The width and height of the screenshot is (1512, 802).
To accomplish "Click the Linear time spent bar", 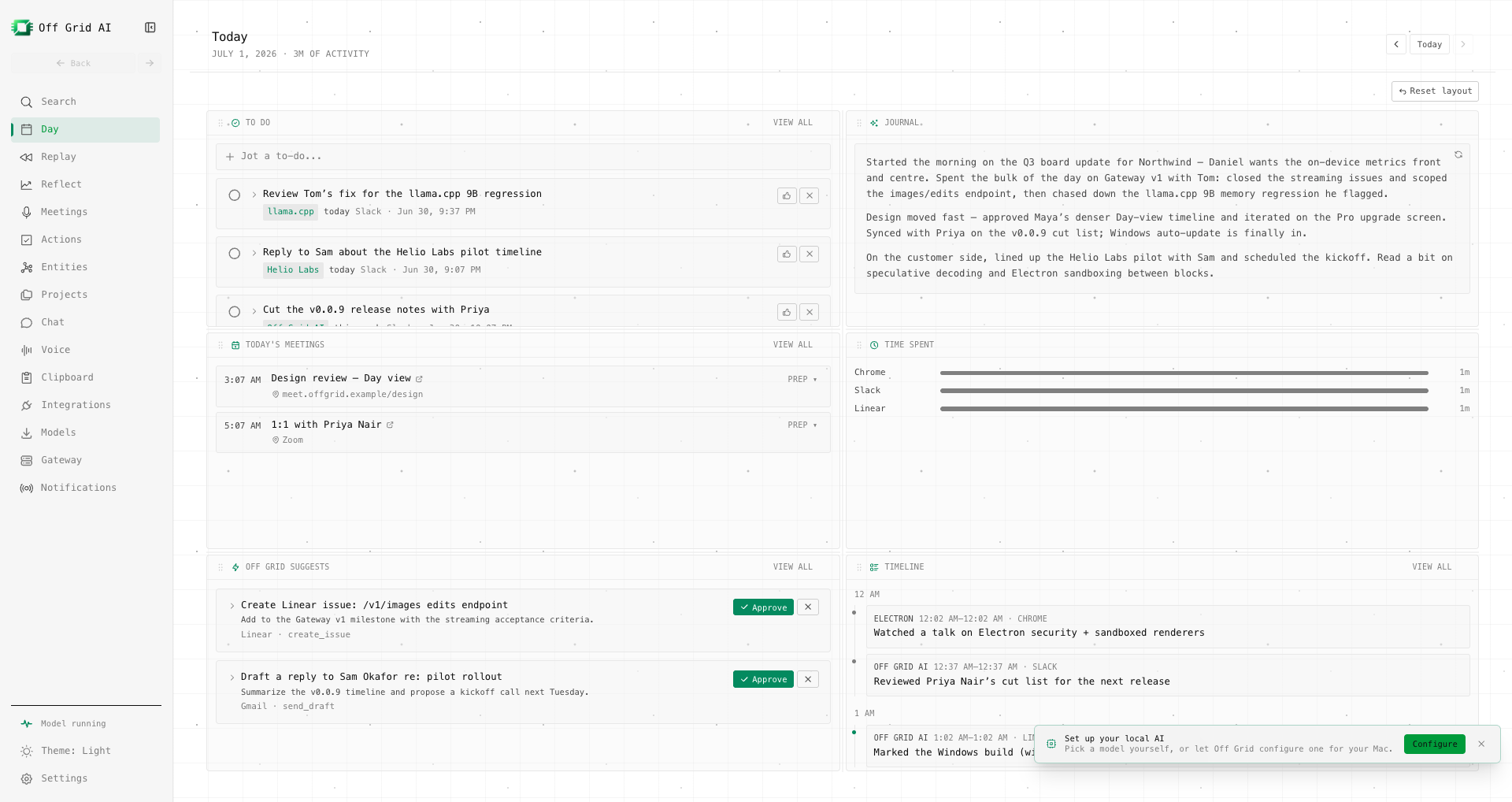I will pos(1184,409).
